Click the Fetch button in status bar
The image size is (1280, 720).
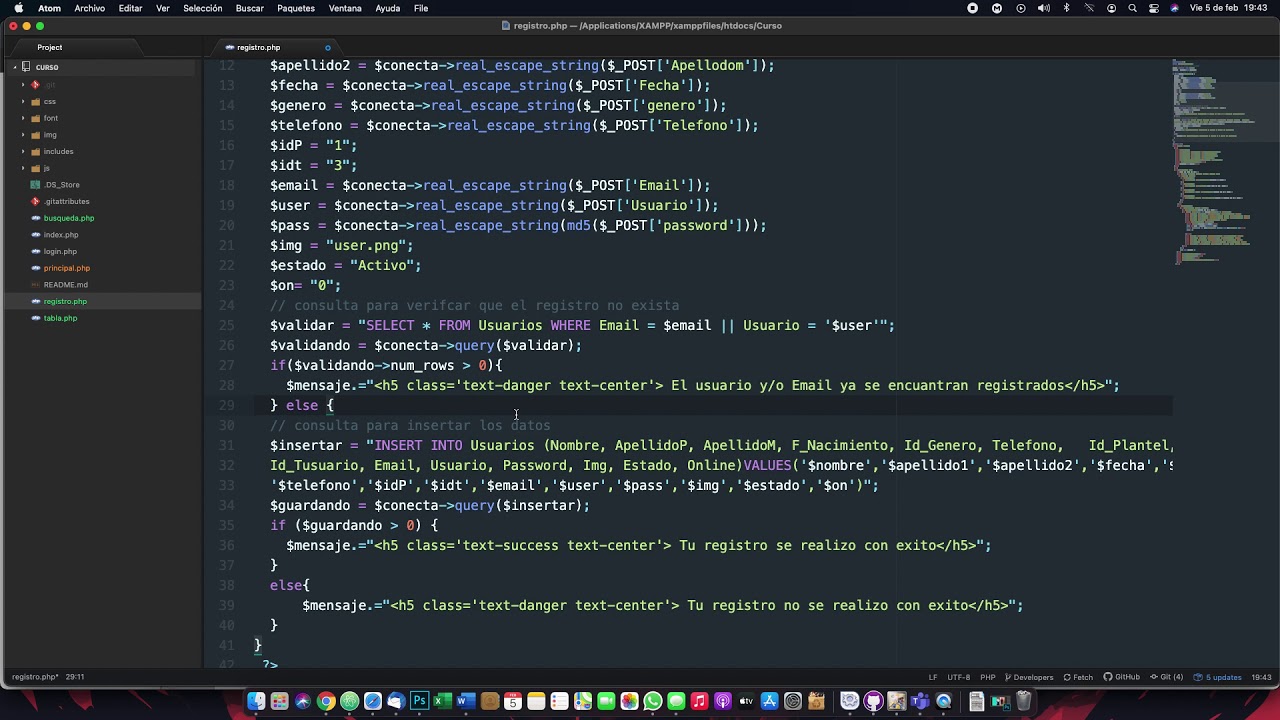pyautogui.click(x=1078, y=677)
